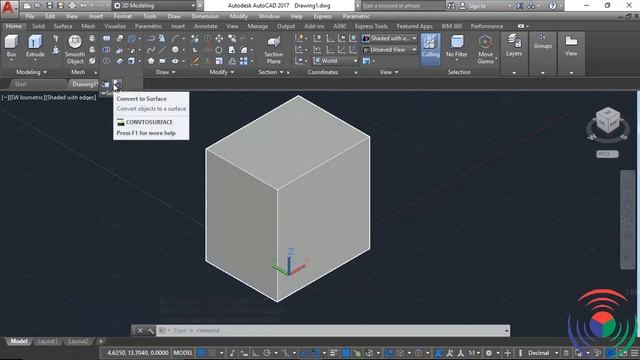
Task: Open the Groups panel button
Action: [542, 42]
